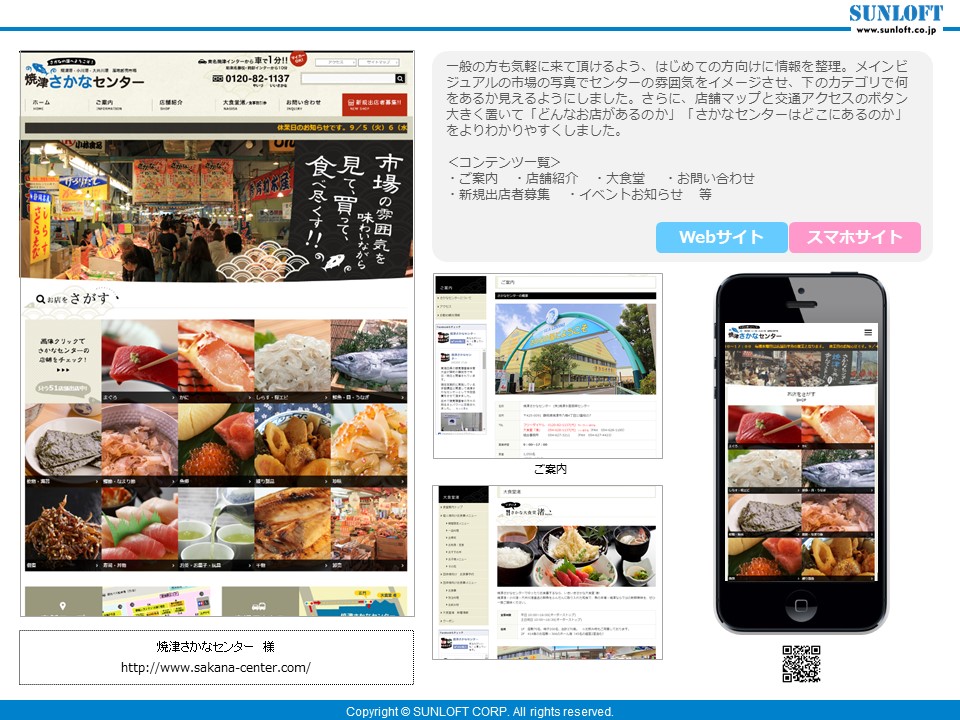This screenshot has height=720, width=960.
Task: Click the website search input field
Action: [x=347, y=78]
